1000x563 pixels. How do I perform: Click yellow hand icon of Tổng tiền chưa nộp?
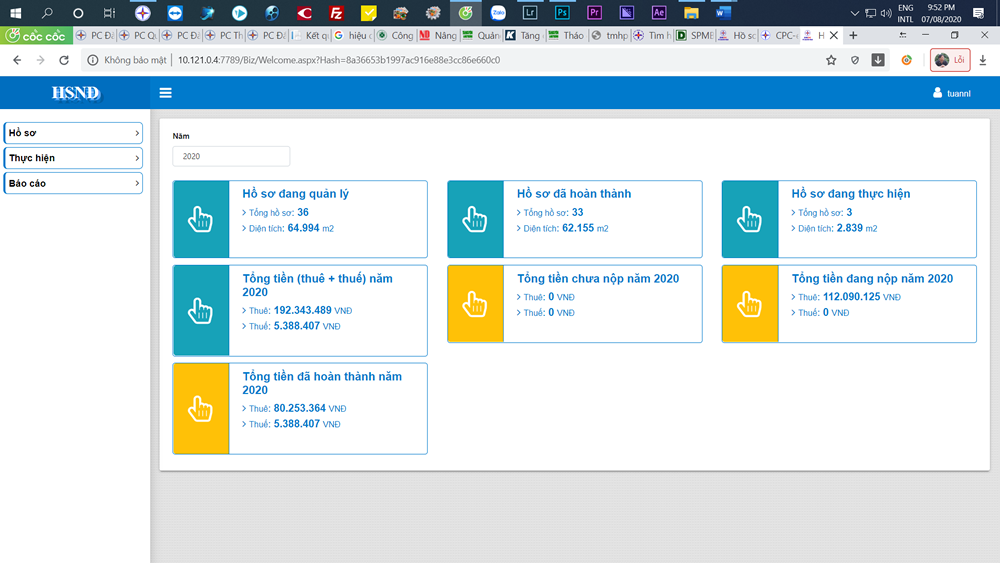coord(475,304)
